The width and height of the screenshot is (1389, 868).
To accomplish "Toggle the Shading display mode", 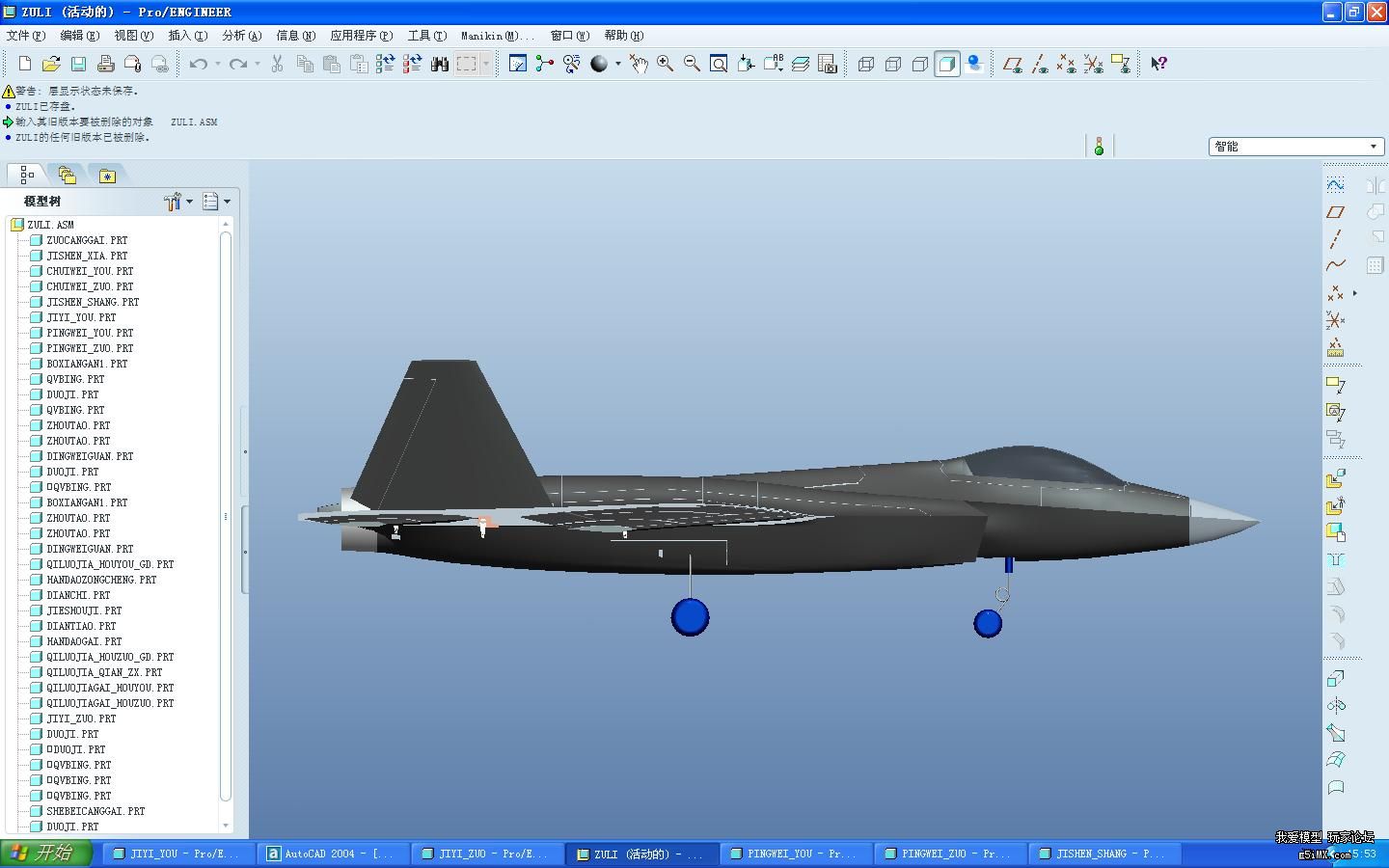I will tap(947, 64).
